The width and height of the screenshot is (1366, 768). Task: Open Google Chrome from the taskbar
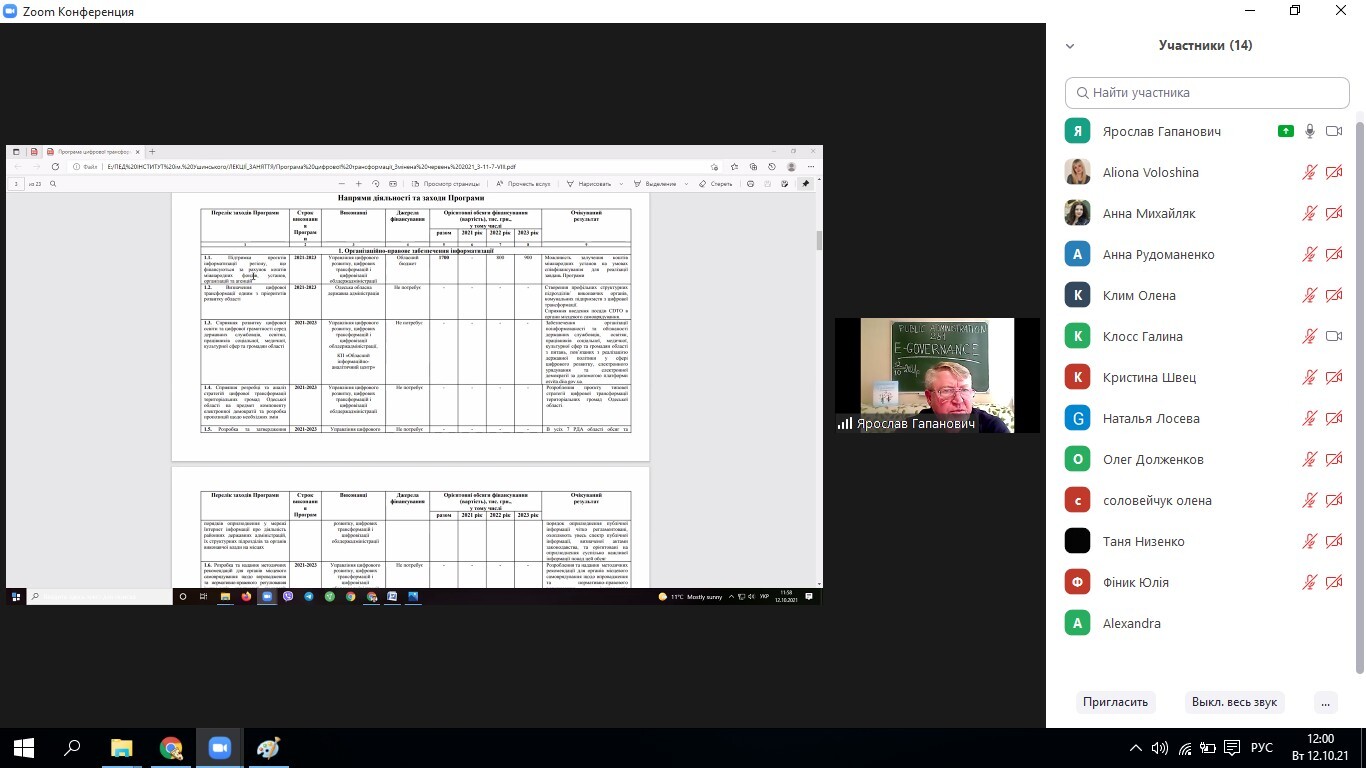point(171,748)
